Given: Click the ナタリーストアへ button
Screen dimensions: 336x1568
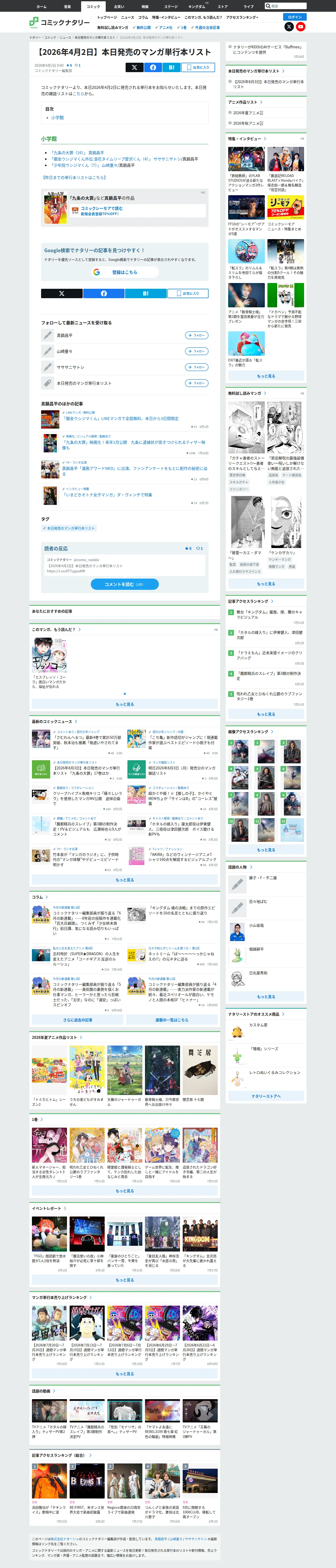Looking at the screenshot, I should pos(266,1096).
